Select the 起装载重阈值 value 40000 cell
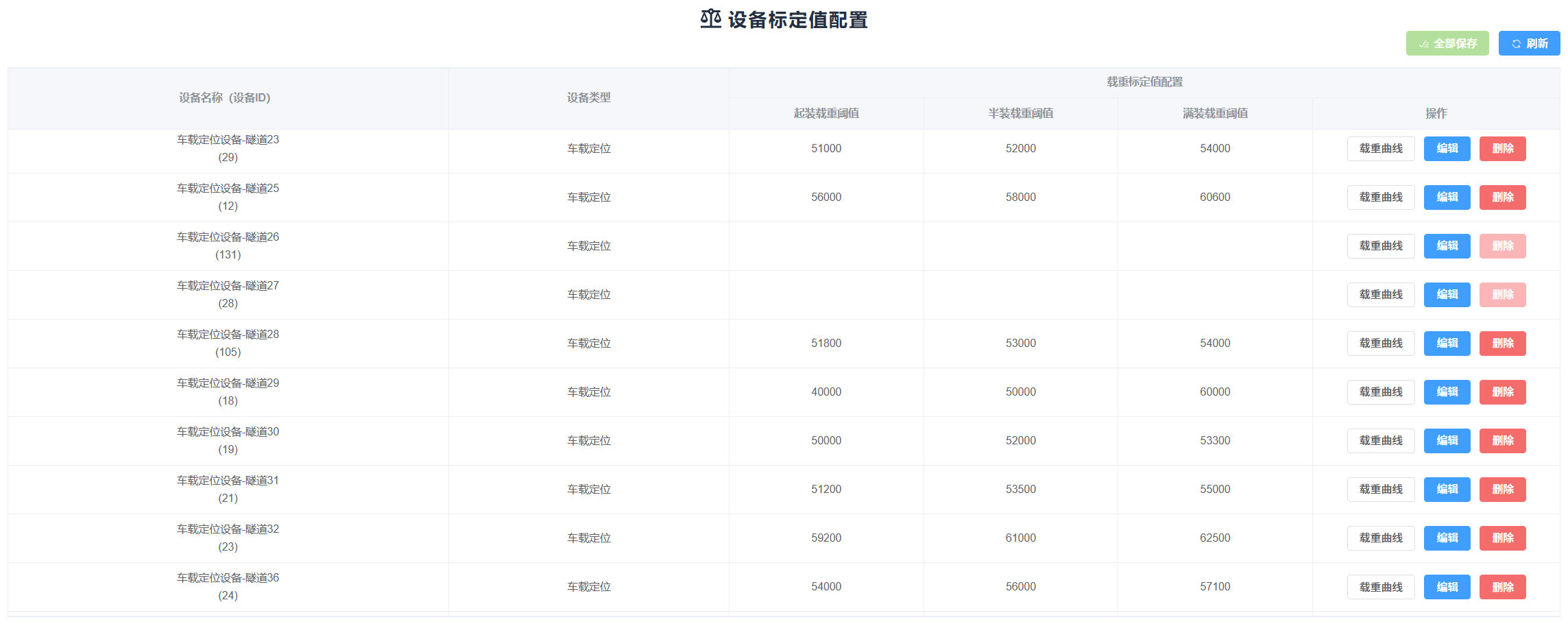 click(825, 392)
